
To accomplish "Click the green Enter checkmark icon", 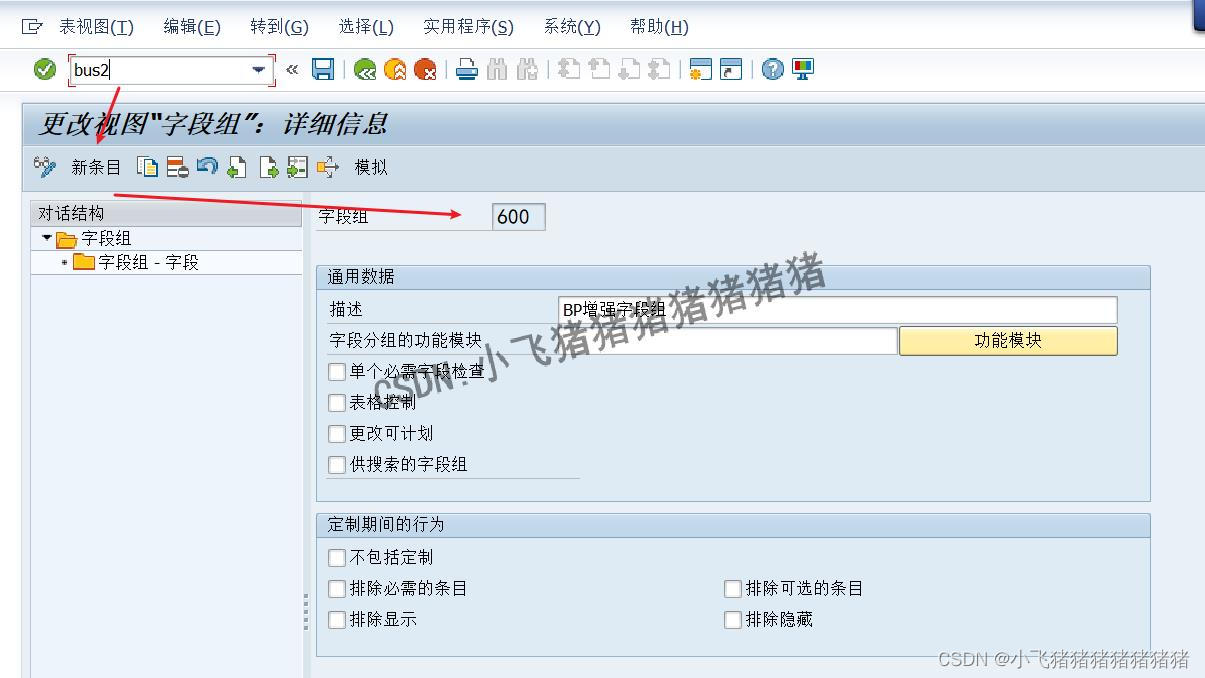I will [x=45, y=69].
